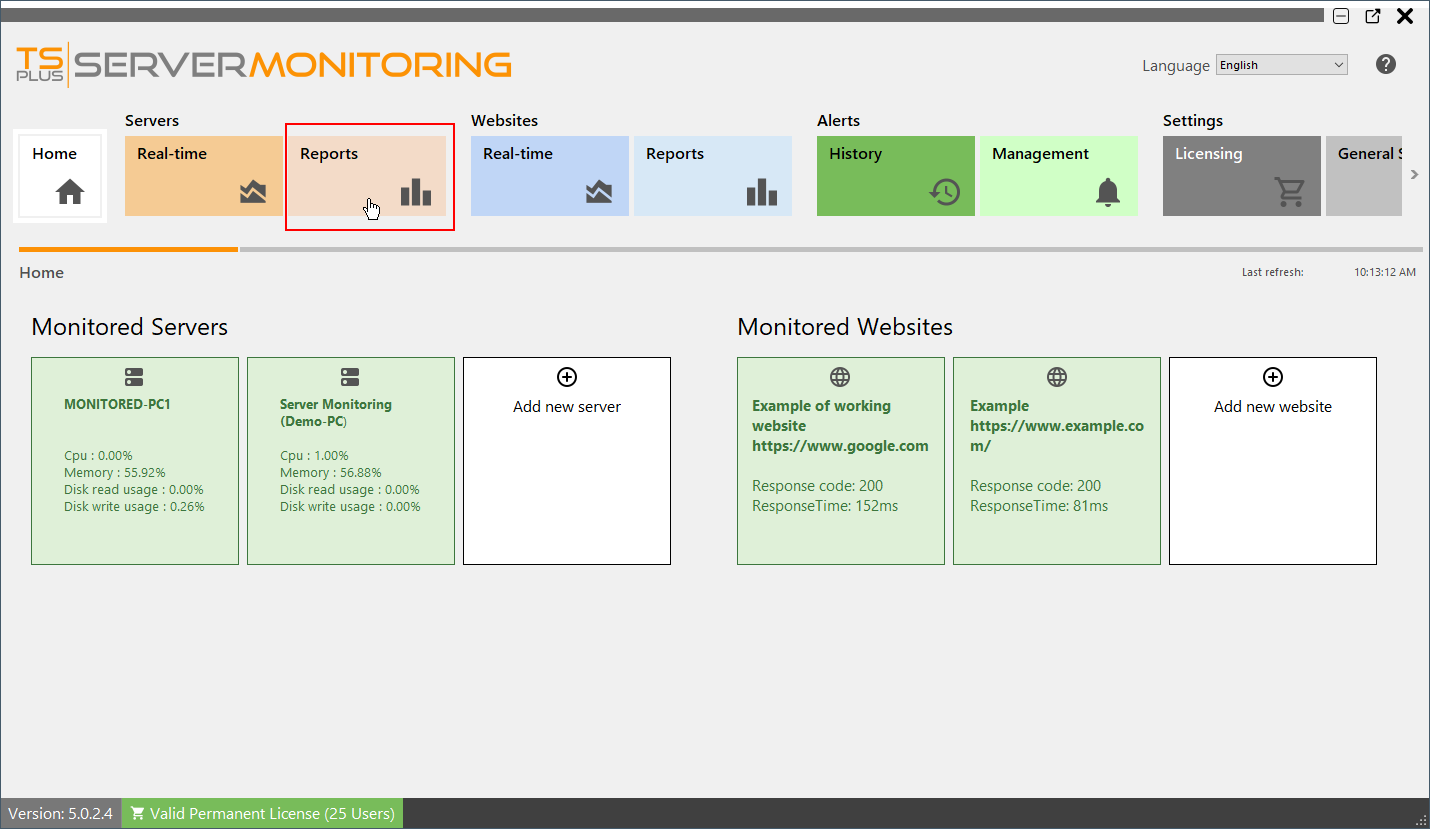1430x829 pixels.
Task: Open the Websites Reports section
Action: tap(712, 176)
